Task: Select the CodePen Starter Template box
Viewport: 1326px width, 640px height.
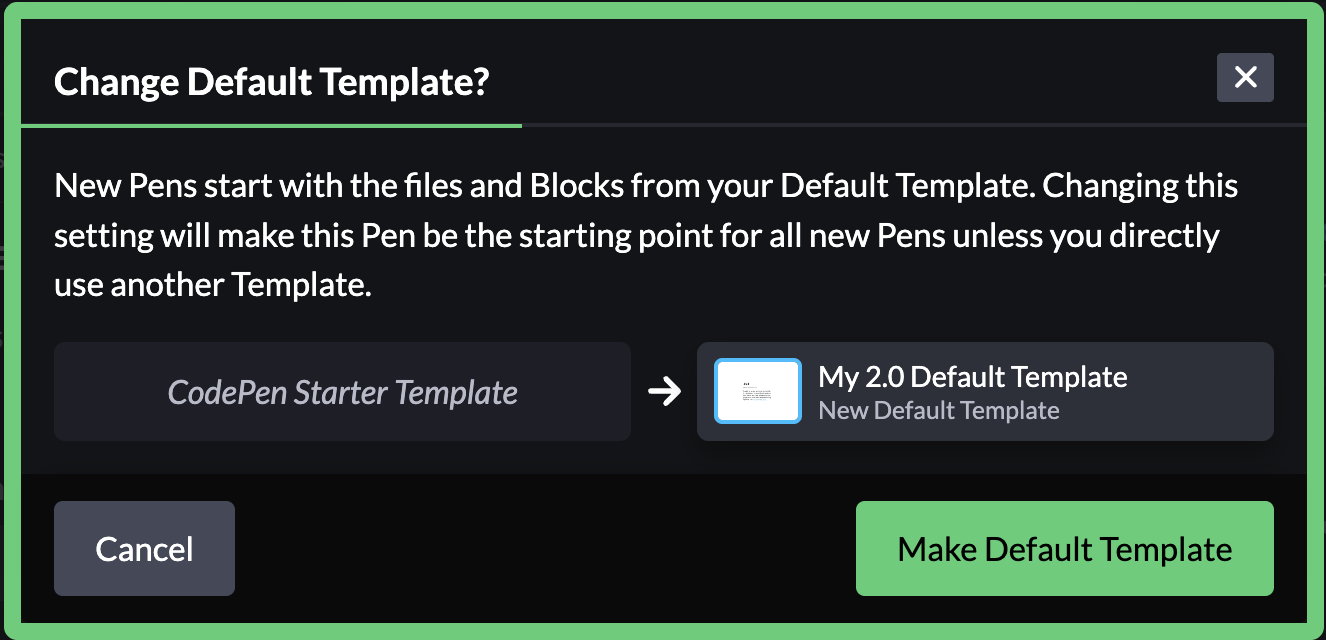Action: tap(342, 392)
